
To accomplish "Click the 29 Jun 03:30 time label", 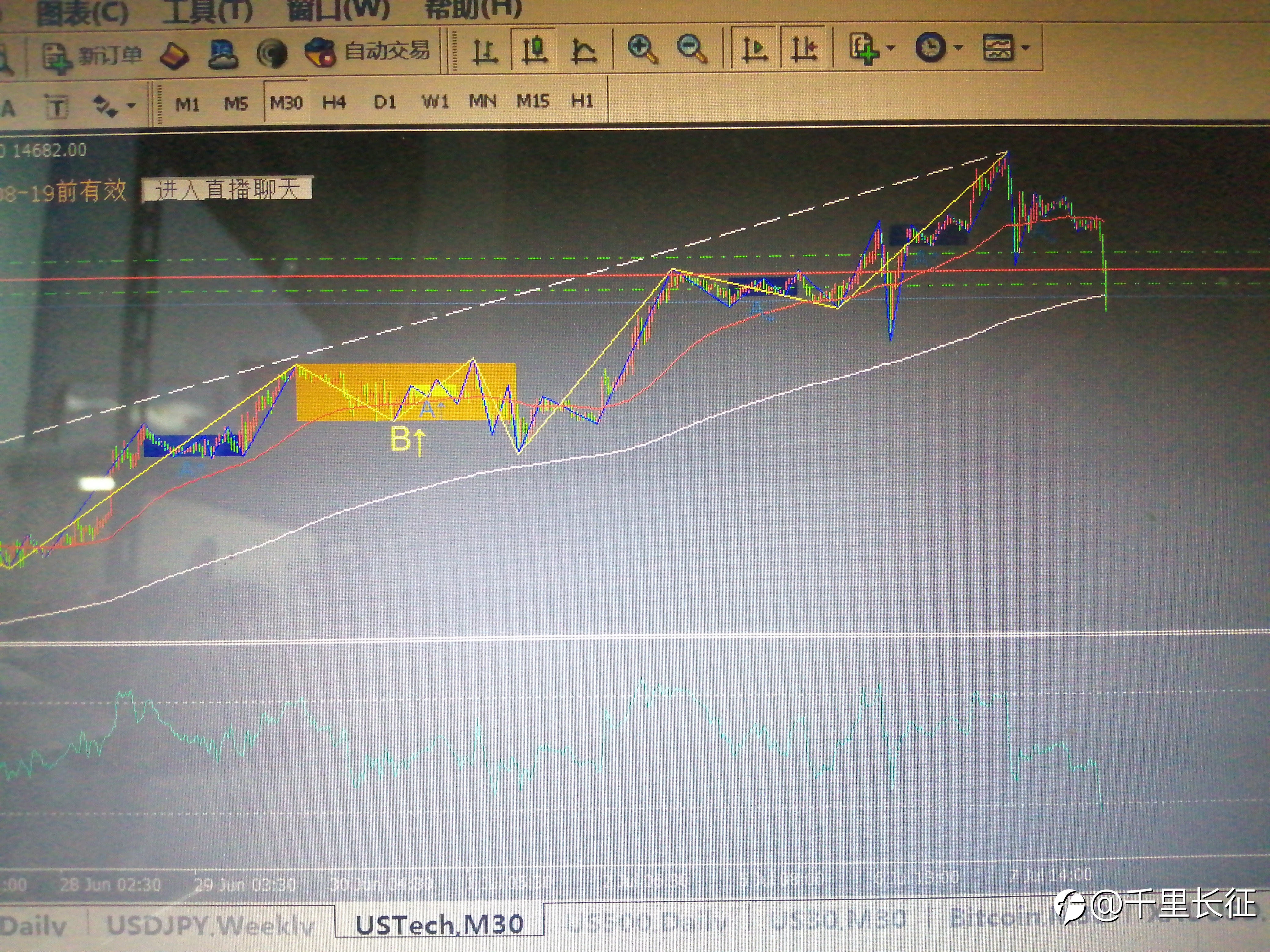I will (245, 884).
